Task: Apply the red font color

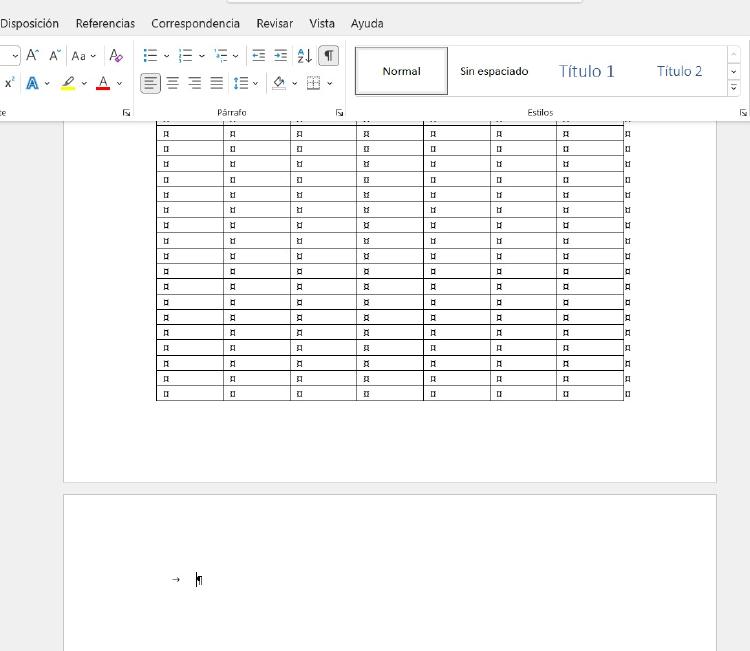Action: tap(102, 83)
